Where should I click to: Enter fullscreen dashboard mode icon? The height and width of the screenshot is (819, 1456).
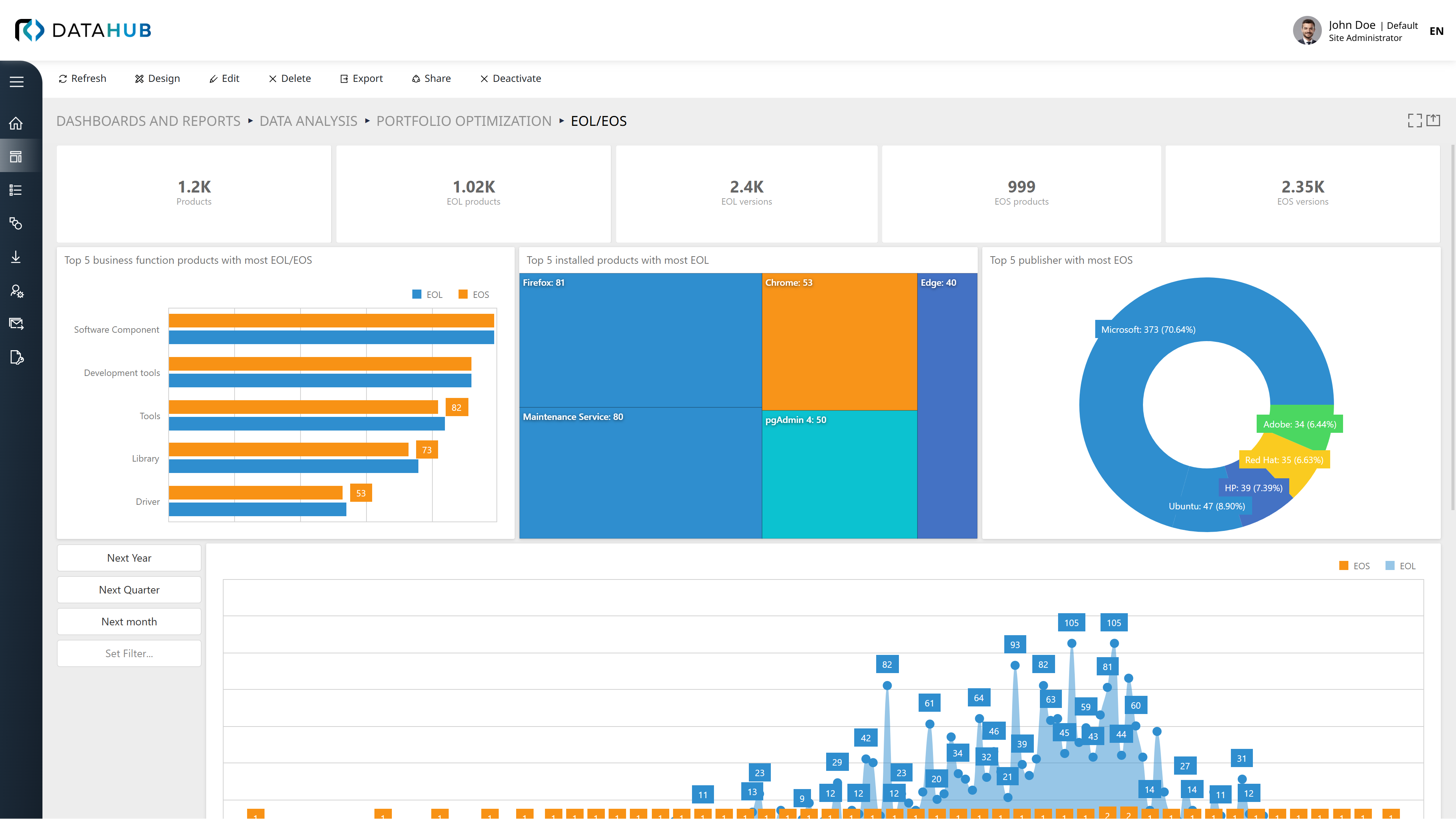(x=1415, y=121)
